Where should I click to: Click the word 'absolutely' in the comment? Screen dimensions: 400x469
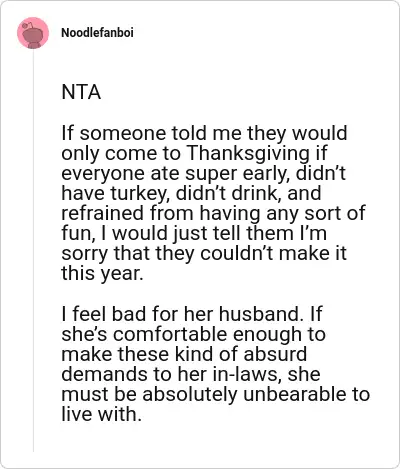(190, 394)
